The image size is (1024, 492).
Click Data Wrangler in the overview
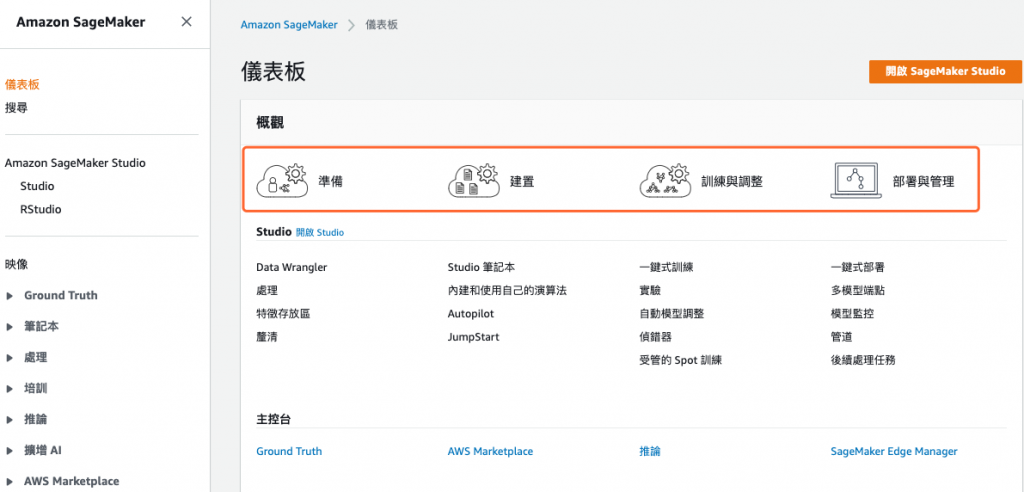point(291,267)
